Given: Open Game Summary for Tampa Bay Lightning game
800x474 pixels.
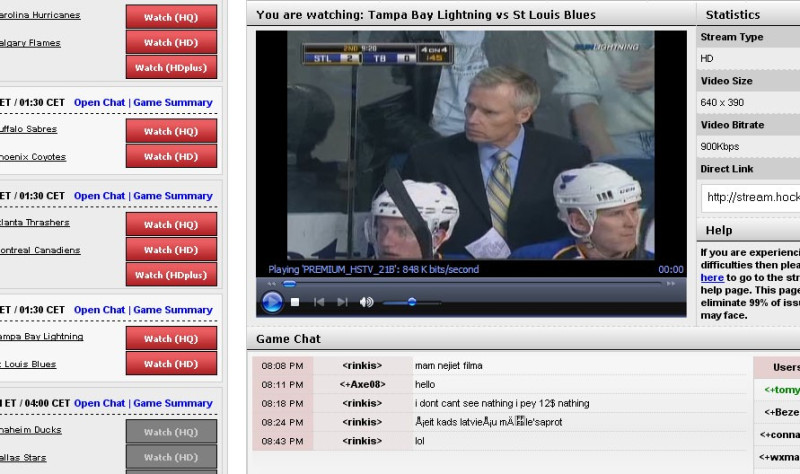Looking at the screenshot, I should (x=173, y=310).
